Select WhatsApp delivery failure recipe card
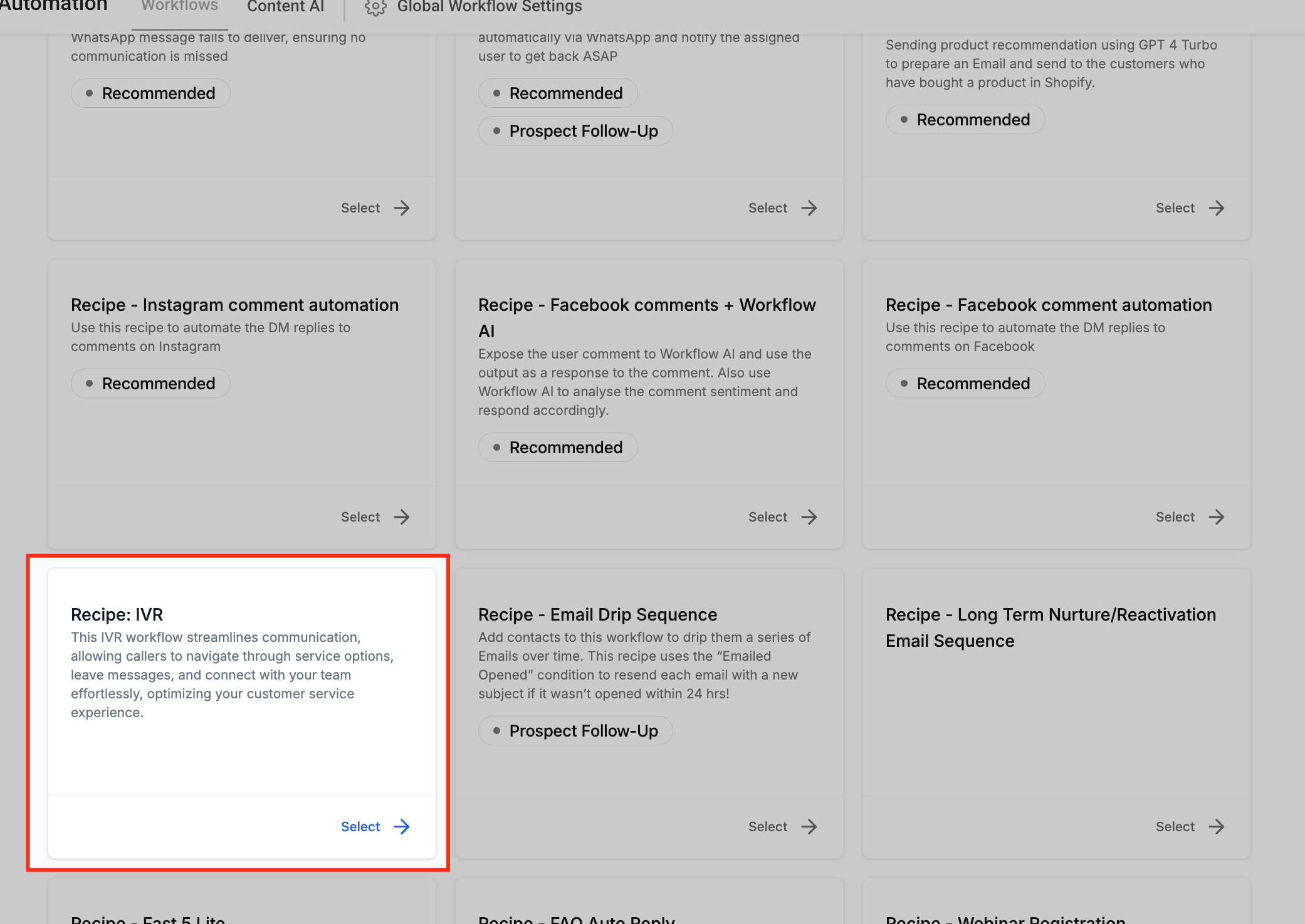The width and height of the screenshot is (1305, 924). [x=360, y=207]
